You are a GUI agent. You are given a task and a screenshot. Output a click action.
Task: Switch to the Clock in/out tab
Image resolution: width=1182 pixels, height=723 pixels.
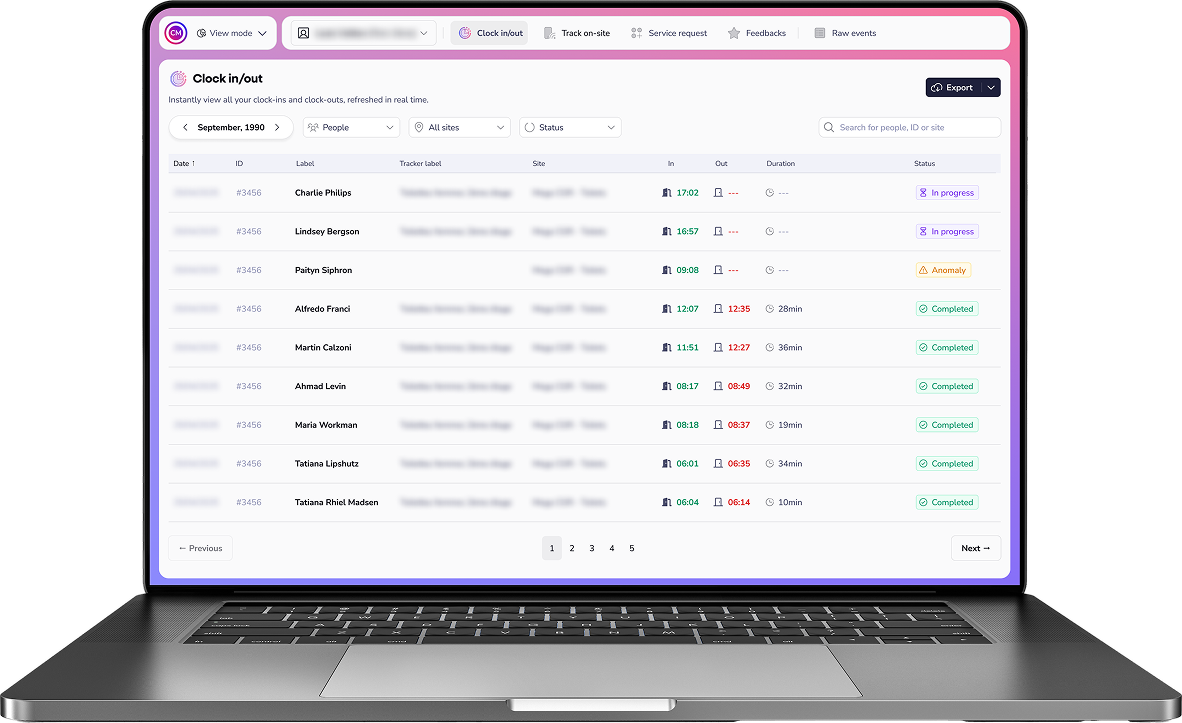[x=489, y=33]
